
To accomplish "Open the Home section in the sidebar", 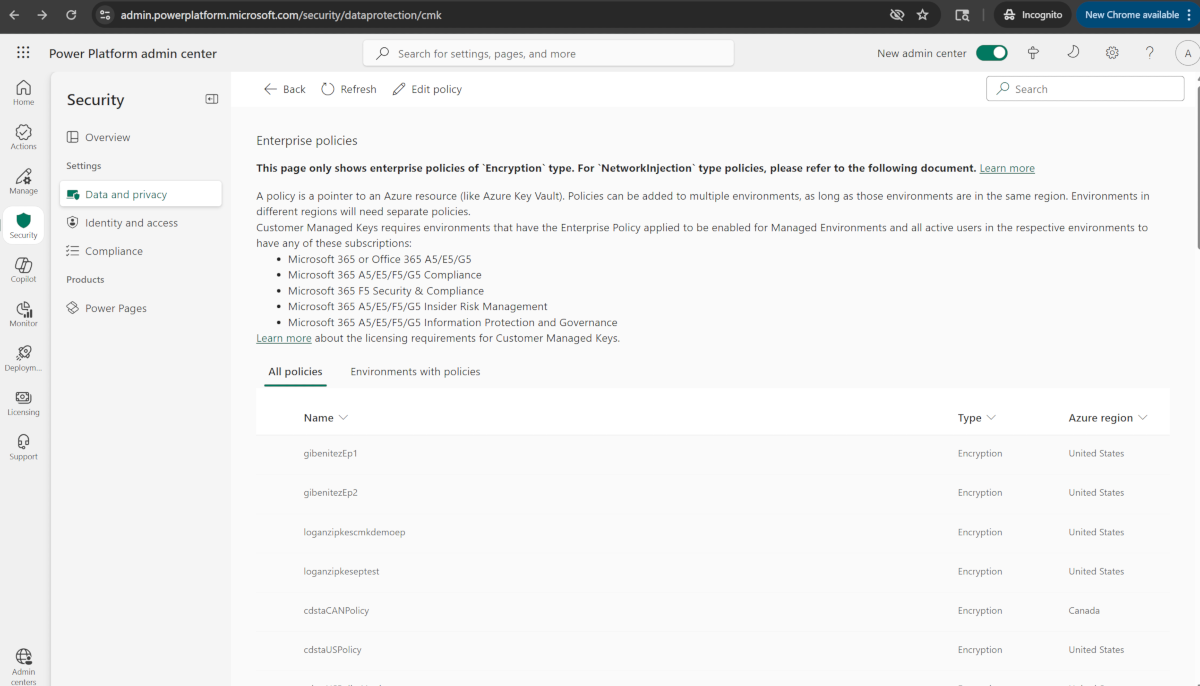I will [x=22, y=92].
